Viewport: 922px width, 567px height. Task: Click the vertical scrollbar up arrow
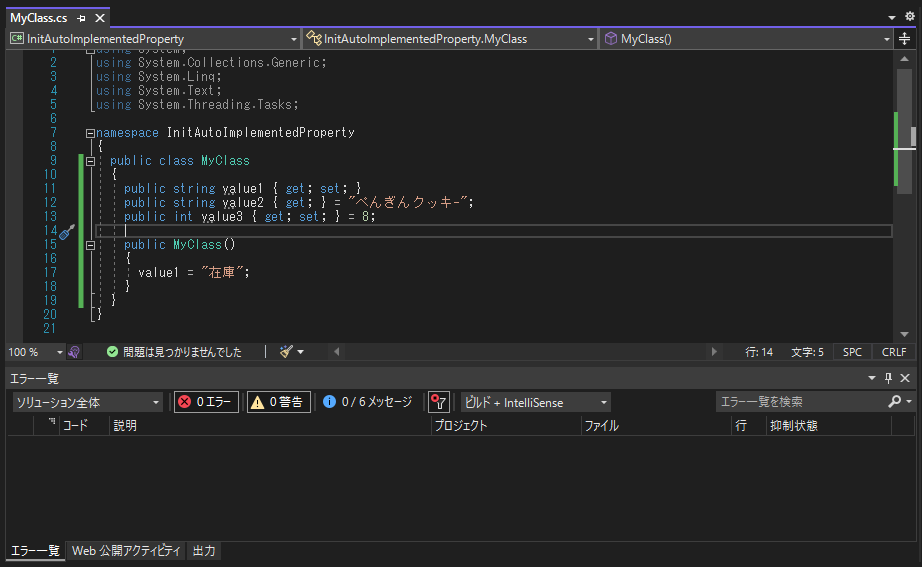(904, 59)
